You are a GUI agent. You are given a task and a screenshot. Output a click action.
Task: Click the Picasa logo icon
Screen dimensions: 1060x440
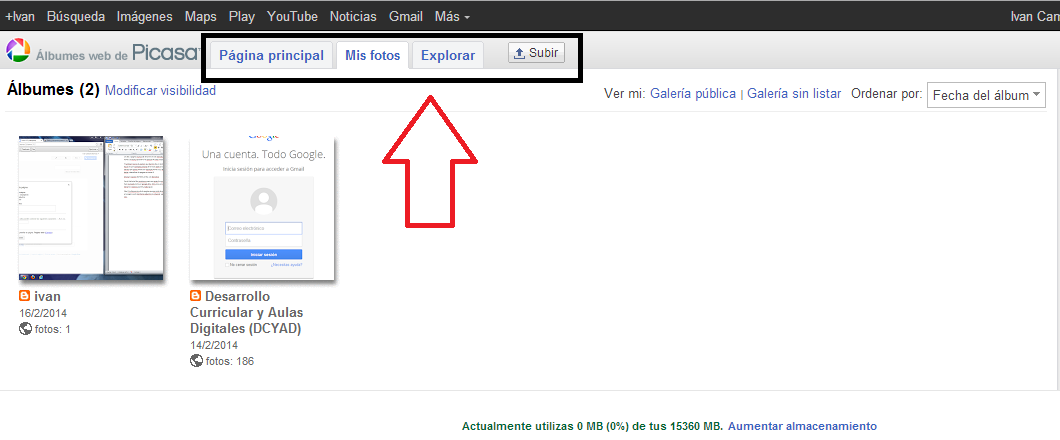point(18,51)
